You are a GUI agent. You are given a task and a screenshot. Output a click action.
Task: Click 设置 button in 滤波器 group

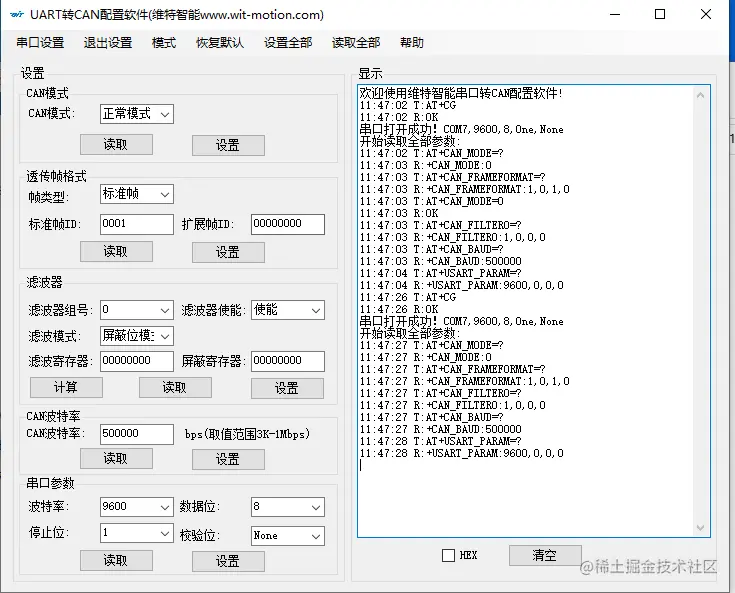click(x=287, y=388)
